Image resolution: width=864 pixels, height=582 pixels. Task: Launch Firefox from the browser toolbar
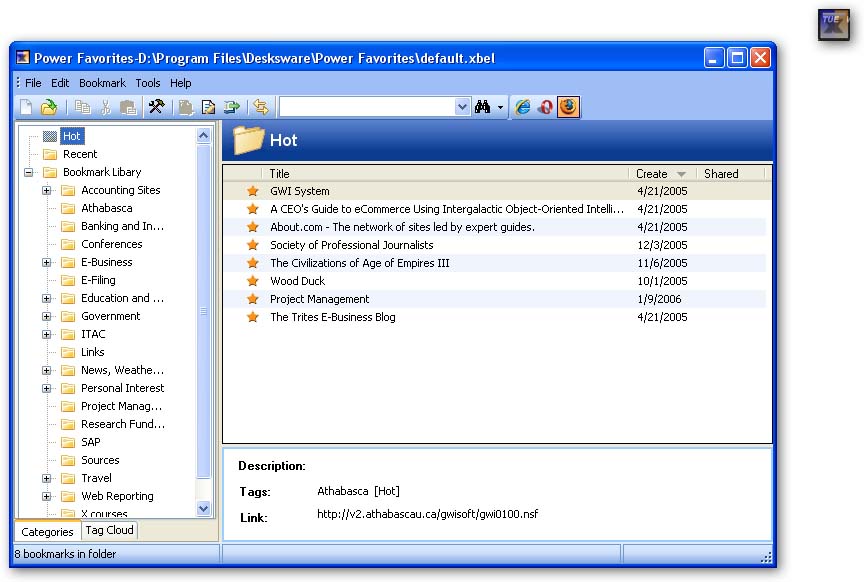[569, 107]
